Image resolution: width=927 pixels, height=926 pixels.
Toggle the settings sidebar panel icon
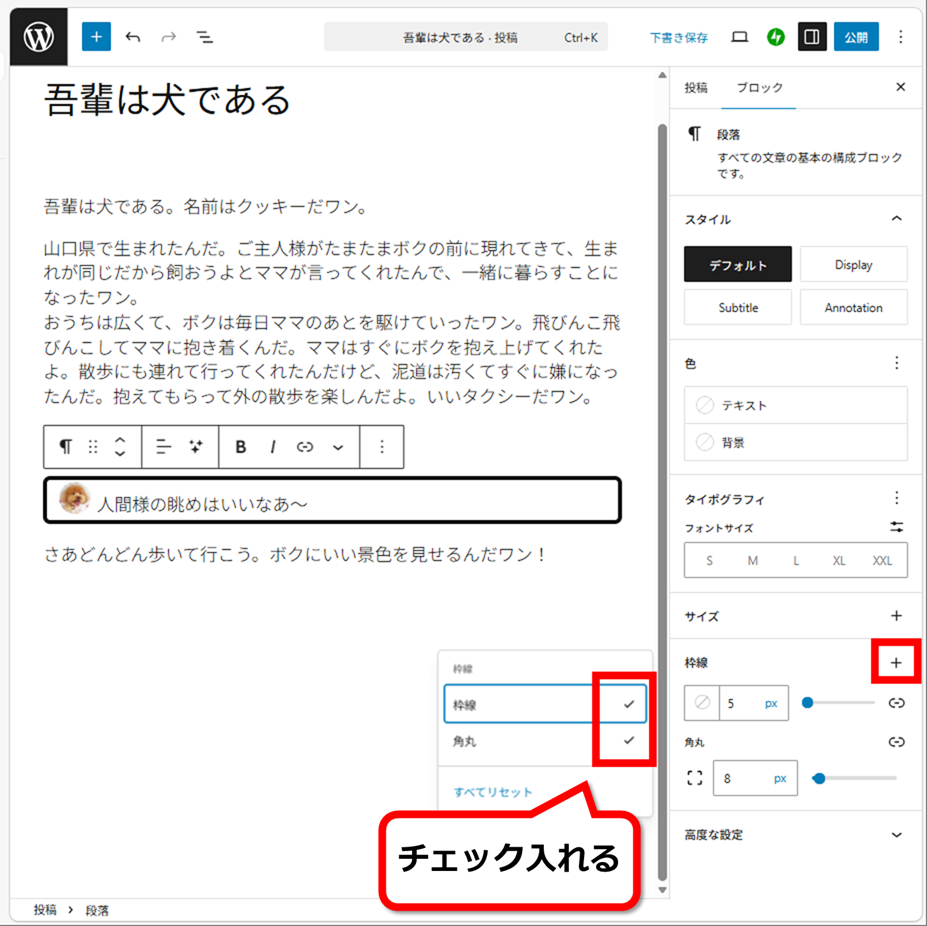tap(811, 37)
